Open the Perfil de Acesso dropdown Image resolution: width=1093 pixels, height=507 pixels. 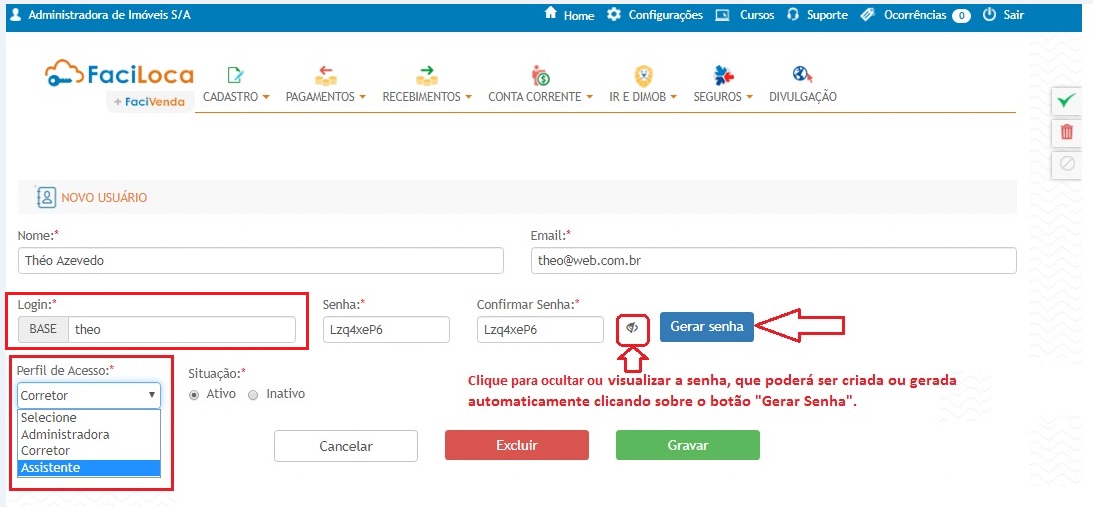point(88,395)
